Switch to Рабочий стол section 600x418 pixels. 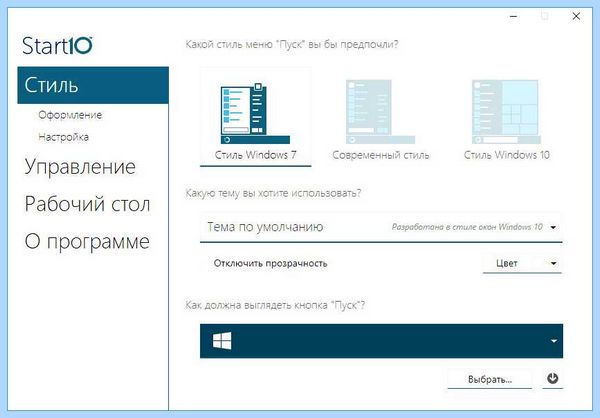(87, 204)
